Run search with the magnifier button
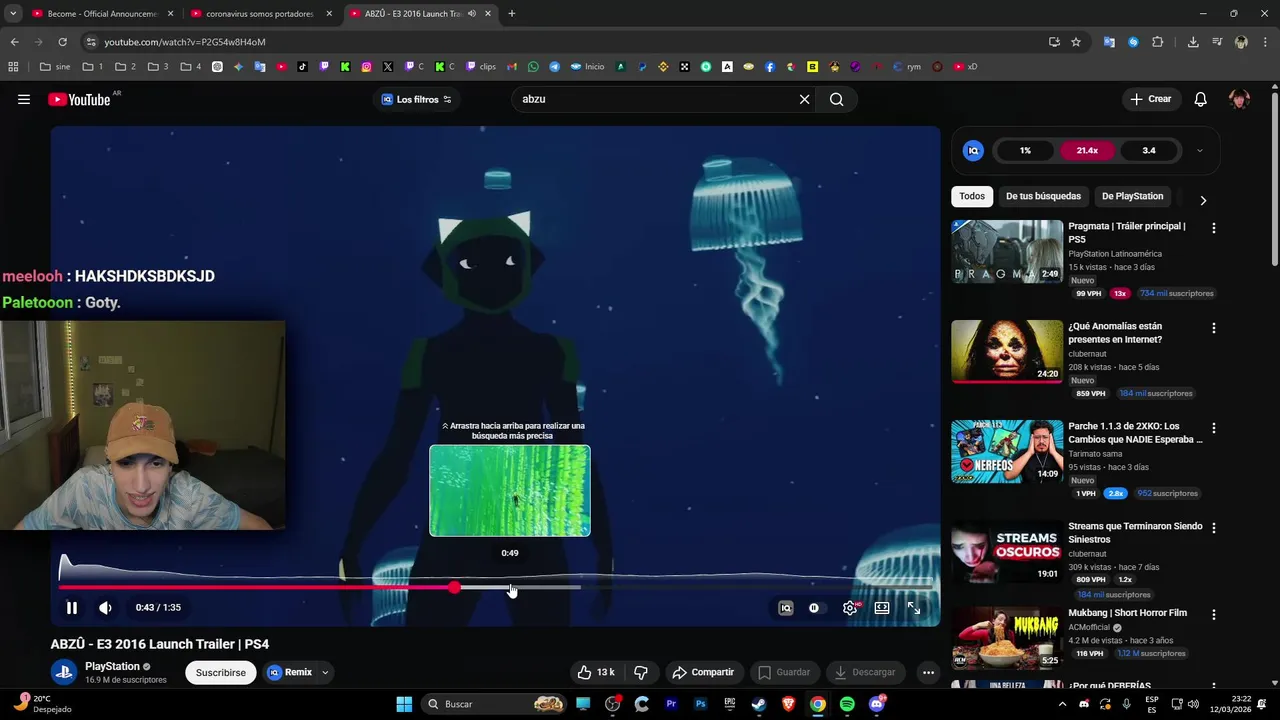 tap(837, 99)
